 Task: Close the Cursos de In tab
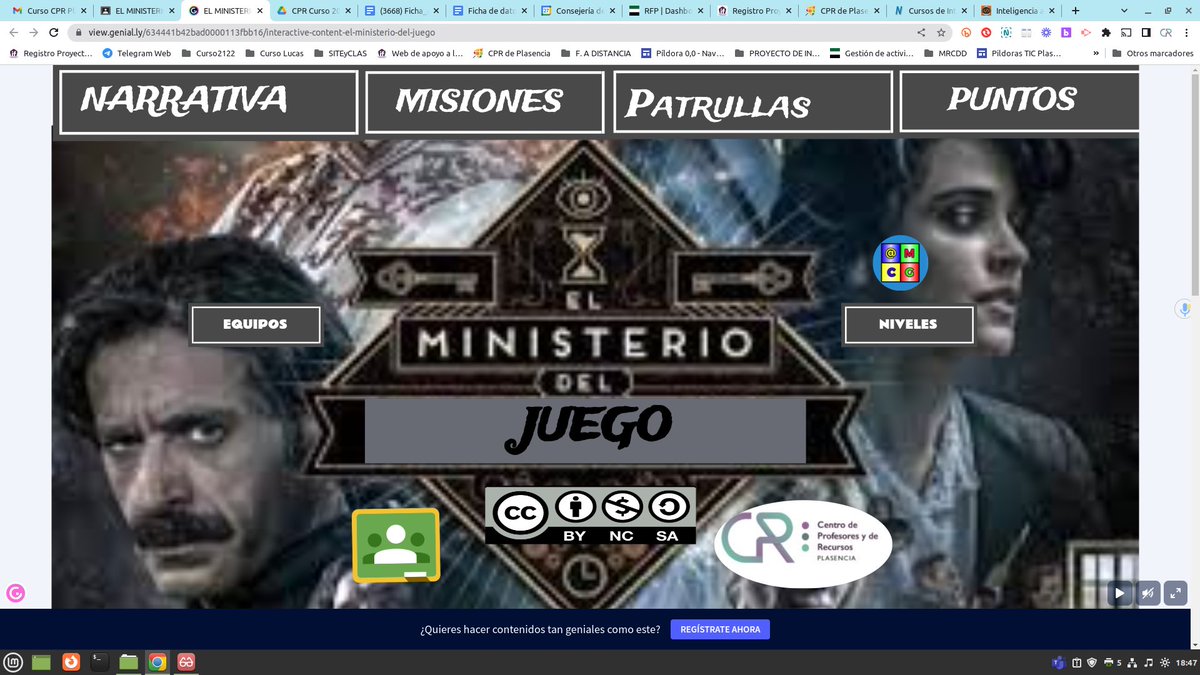point(967,10)
